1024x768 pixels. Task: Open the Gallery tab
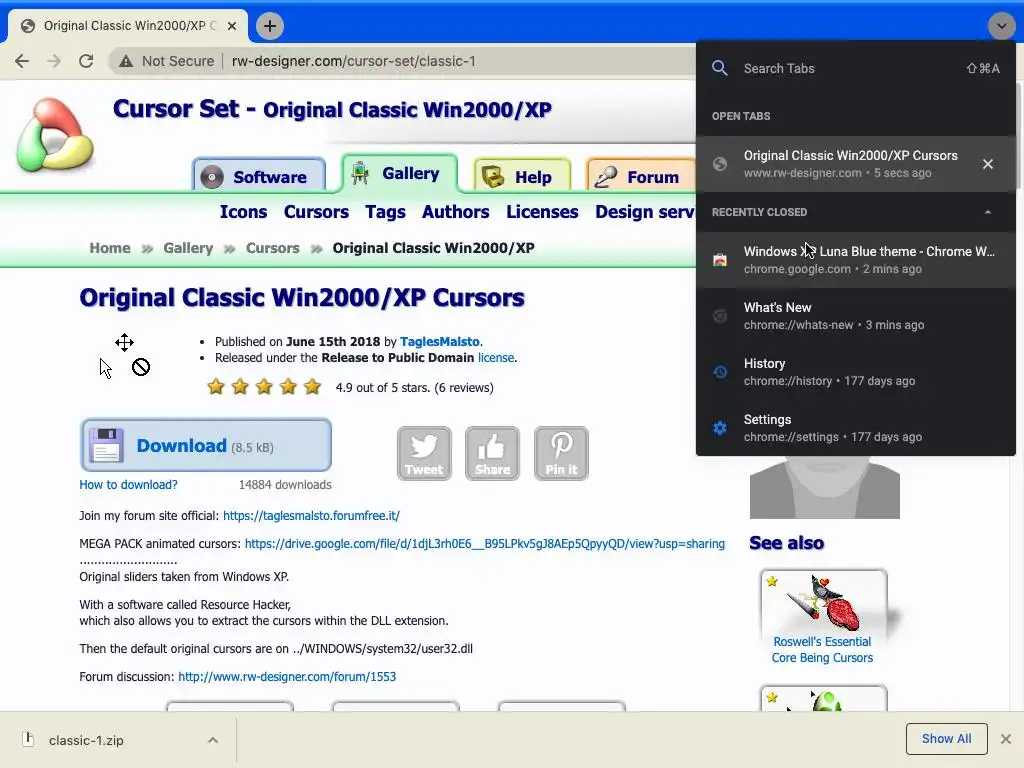coord(400,173)
